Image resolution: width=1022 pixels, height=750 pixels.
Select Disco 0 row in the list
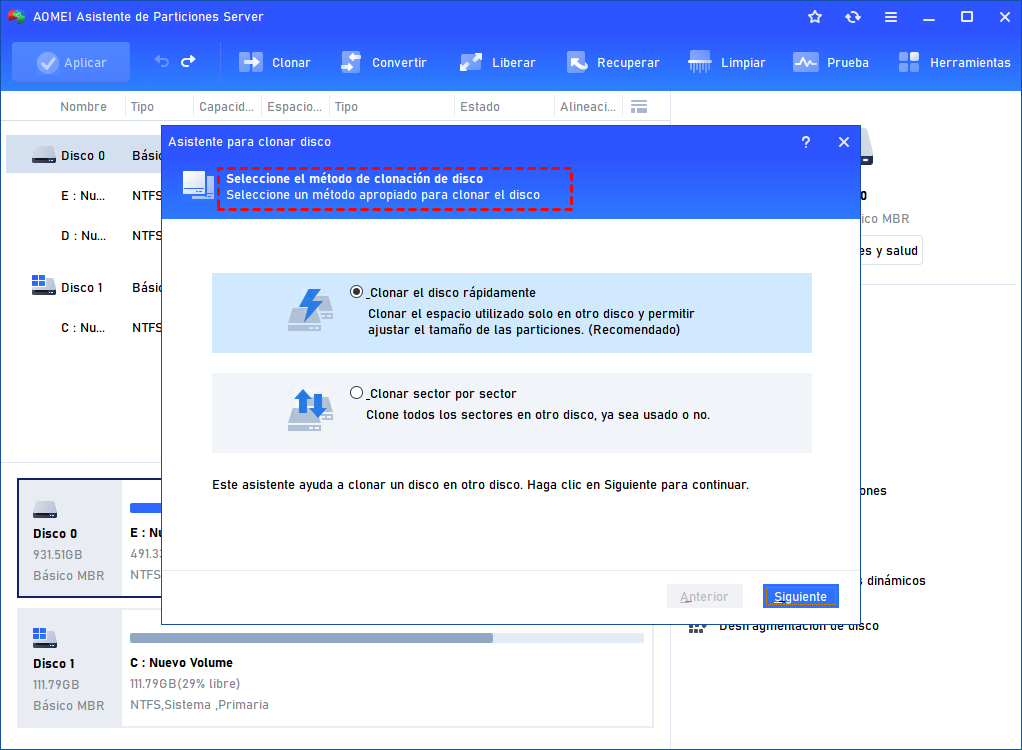click(83, 155)
